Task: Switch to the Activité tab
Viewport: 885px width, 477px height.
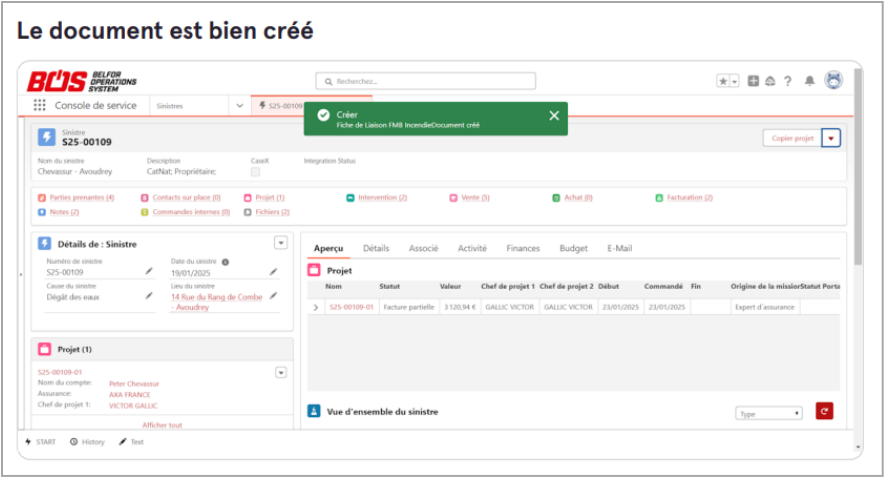Action: coord(472,248)
